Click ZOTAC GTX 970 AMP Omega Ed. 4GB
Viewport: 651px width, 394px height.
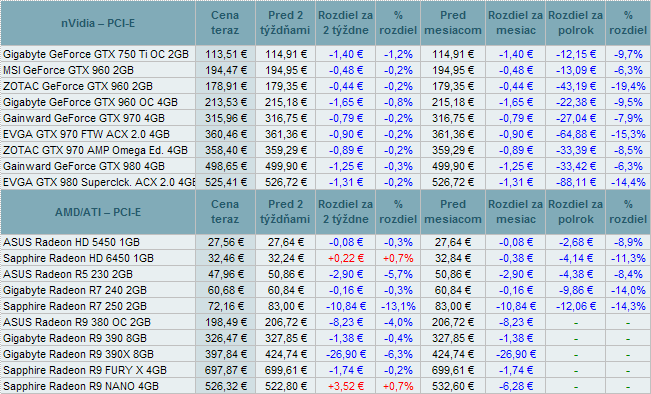click(x=95, y=150)
